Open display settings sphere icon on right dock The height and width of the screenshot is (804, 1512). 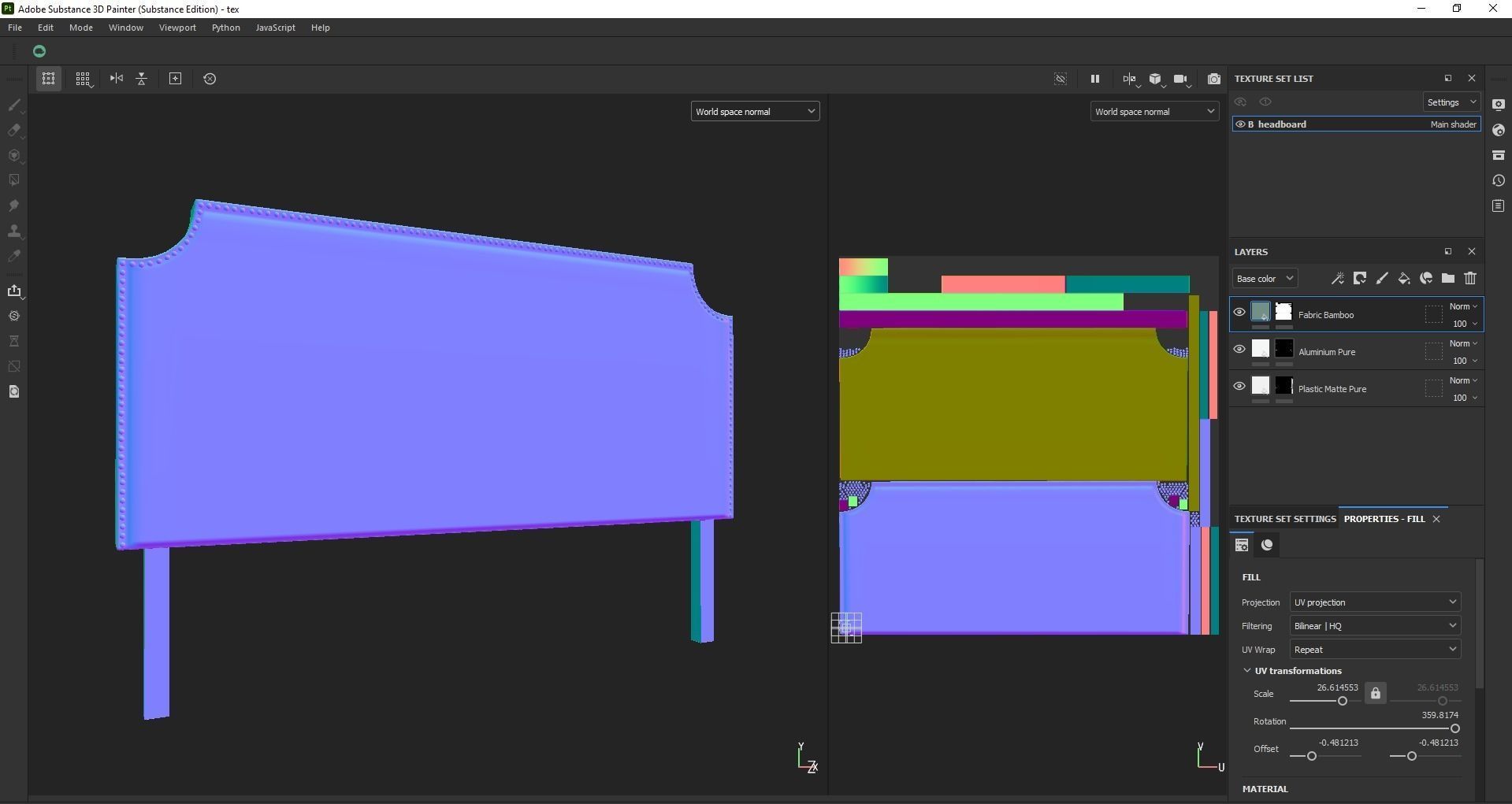coord(1499,130)
